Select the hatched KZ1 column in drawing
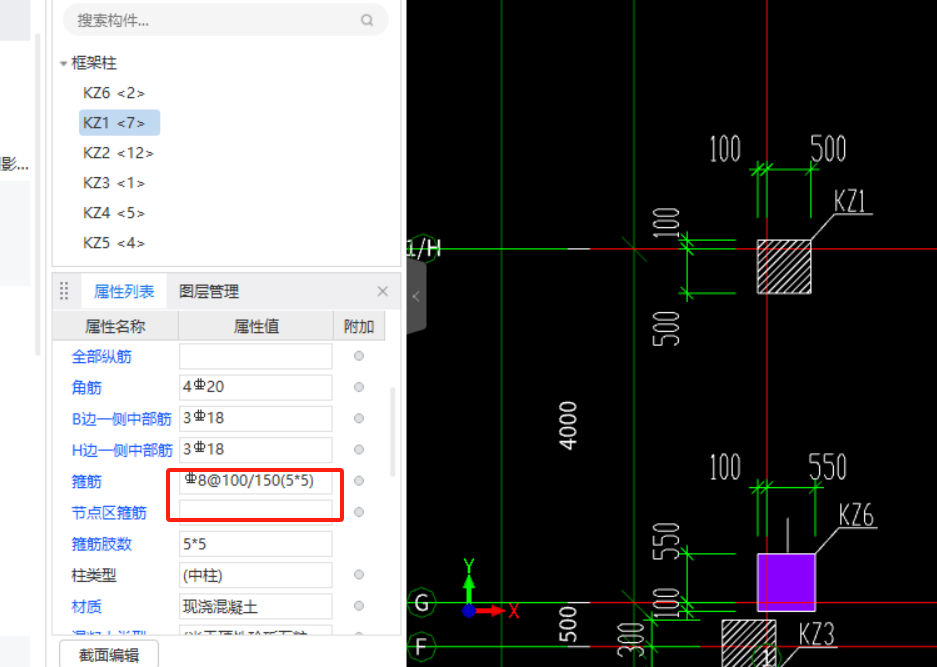 [784, 267]
